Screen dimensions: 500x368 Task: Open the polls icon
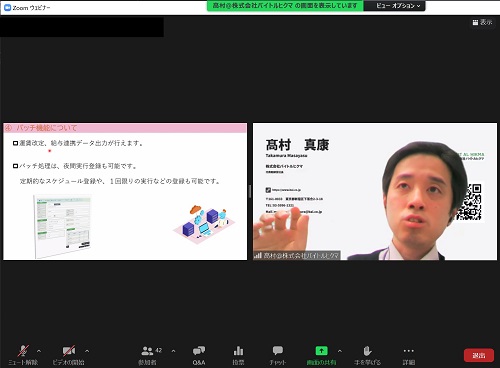click(x=238, y=351)
